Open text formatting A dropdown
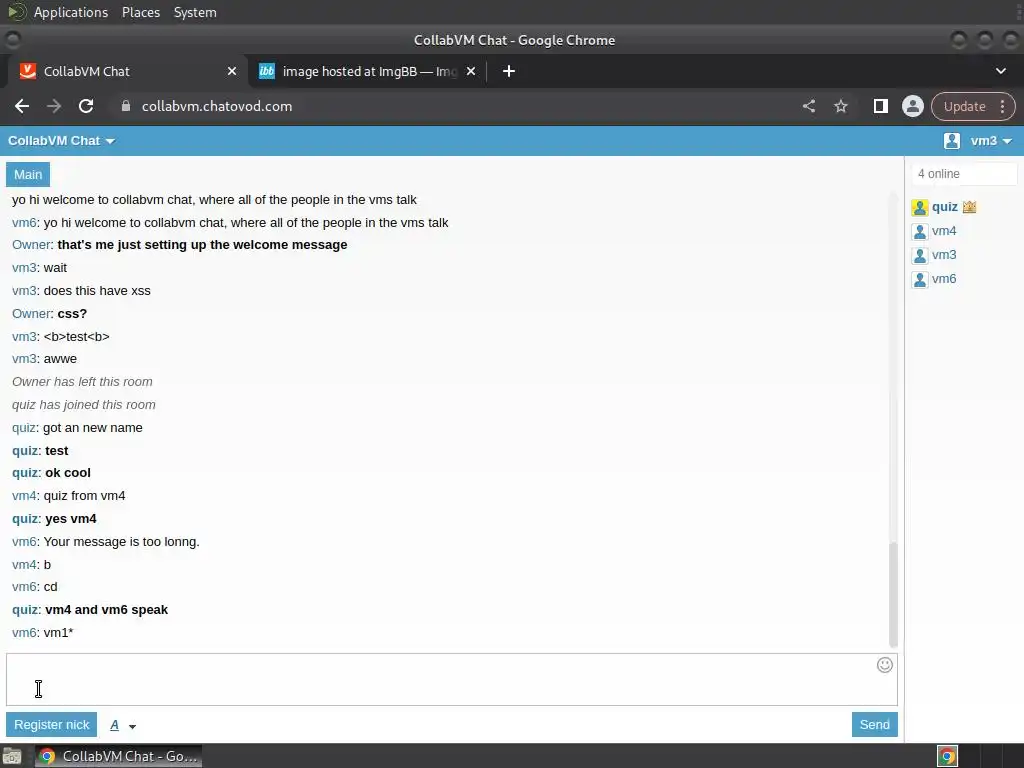The height and width of the screenshot is (768, 1024). [123, 725]
